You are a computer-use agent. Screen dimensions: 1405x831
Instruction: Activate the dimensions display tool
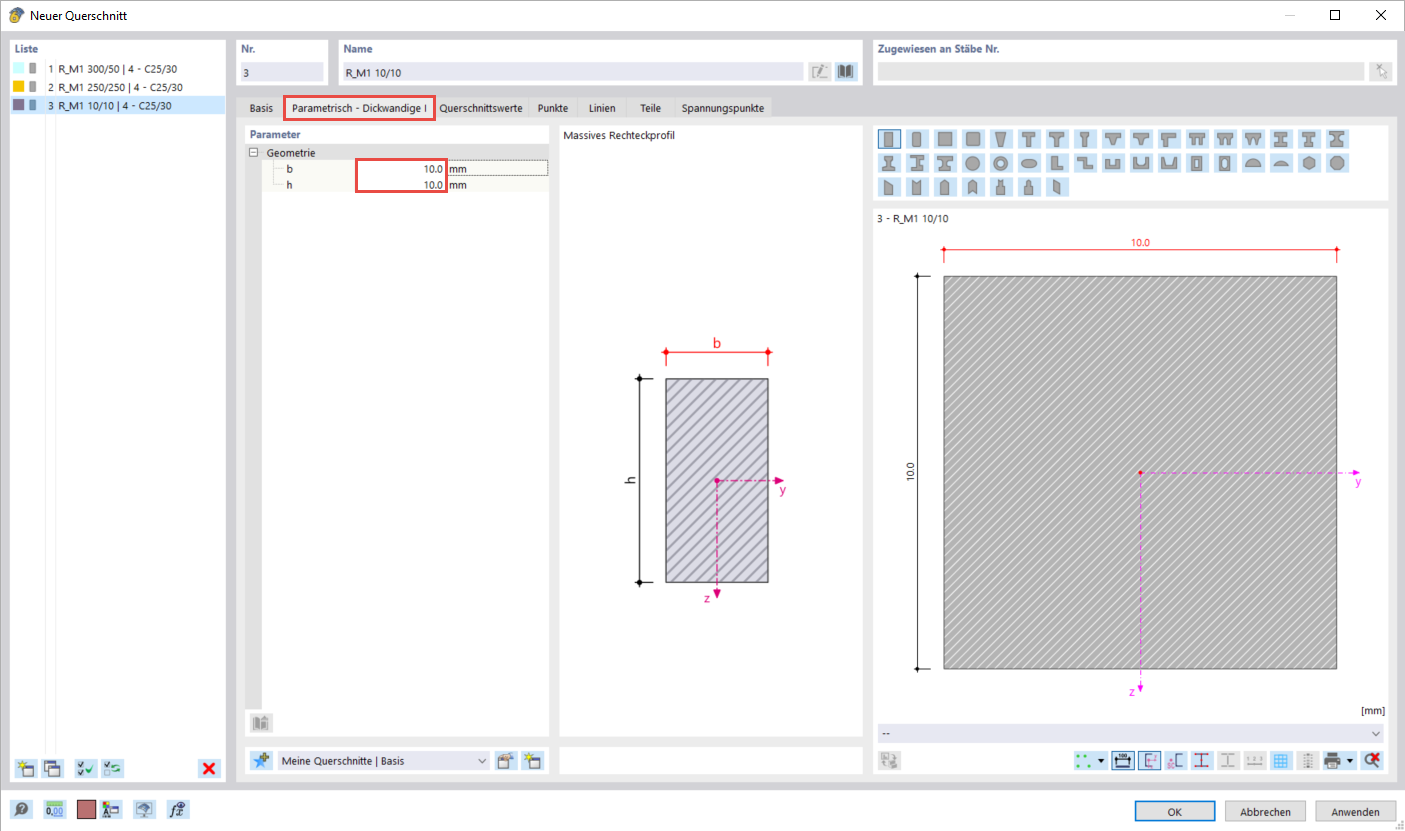(x=1122, y=760)
